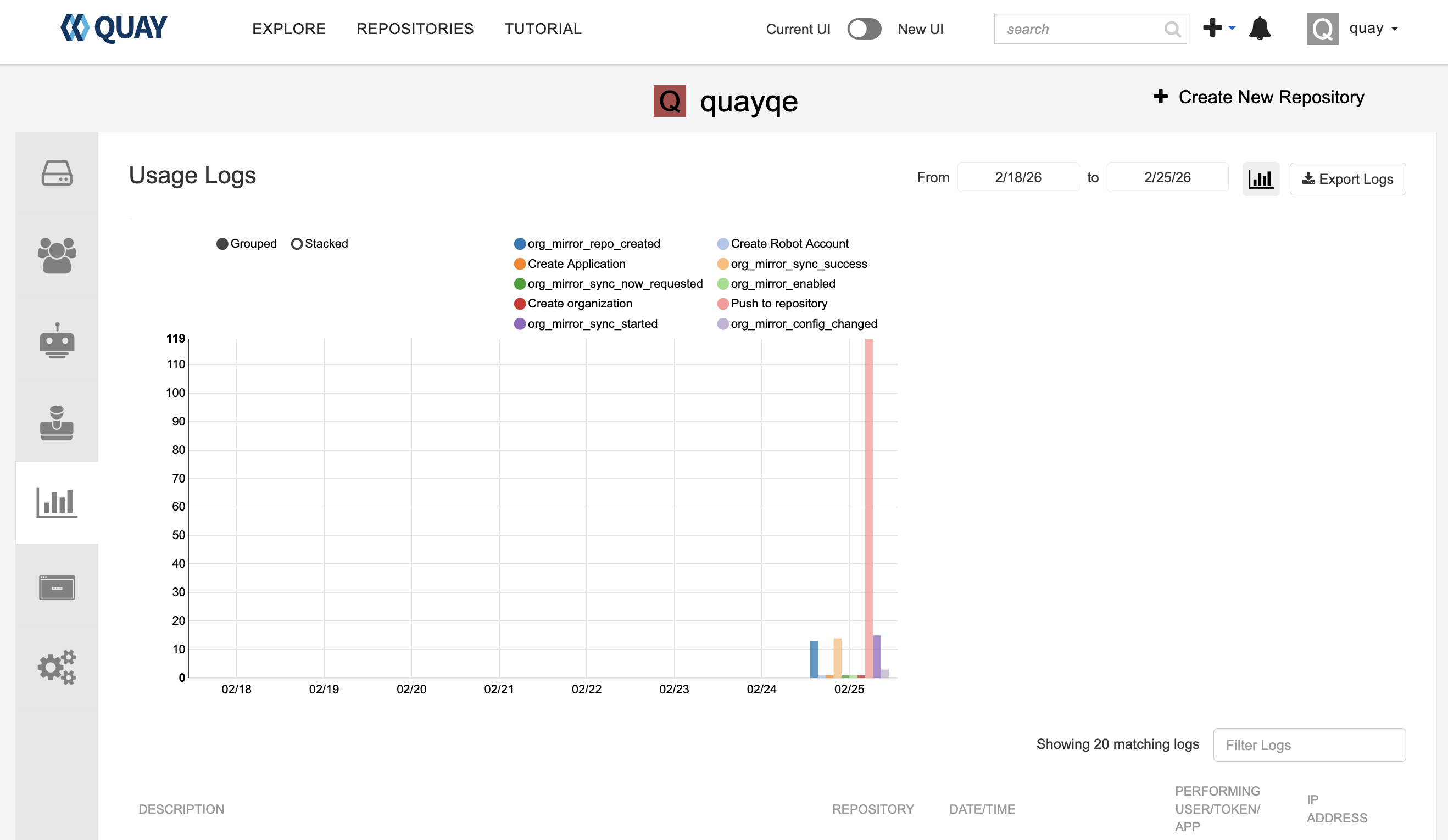The width and height of the screenshot is (1448, 840).
Task: Open Default Permissions stamp sidebar icon
Action: point(57,423)
